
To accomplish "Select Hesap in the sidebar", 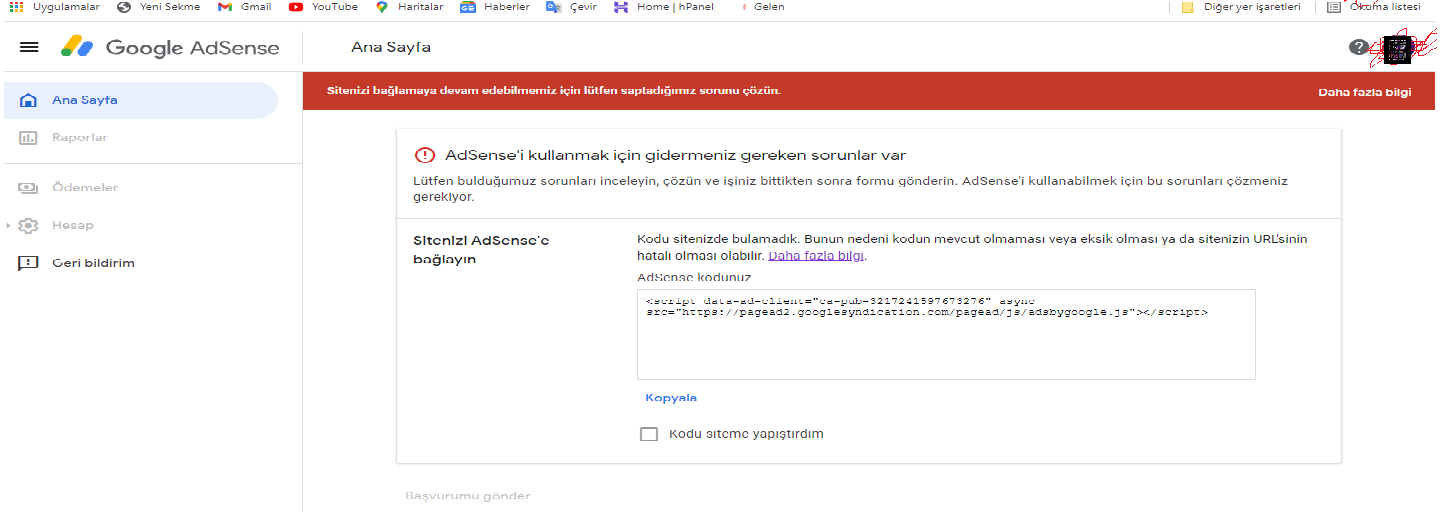I will click(140, 226).
